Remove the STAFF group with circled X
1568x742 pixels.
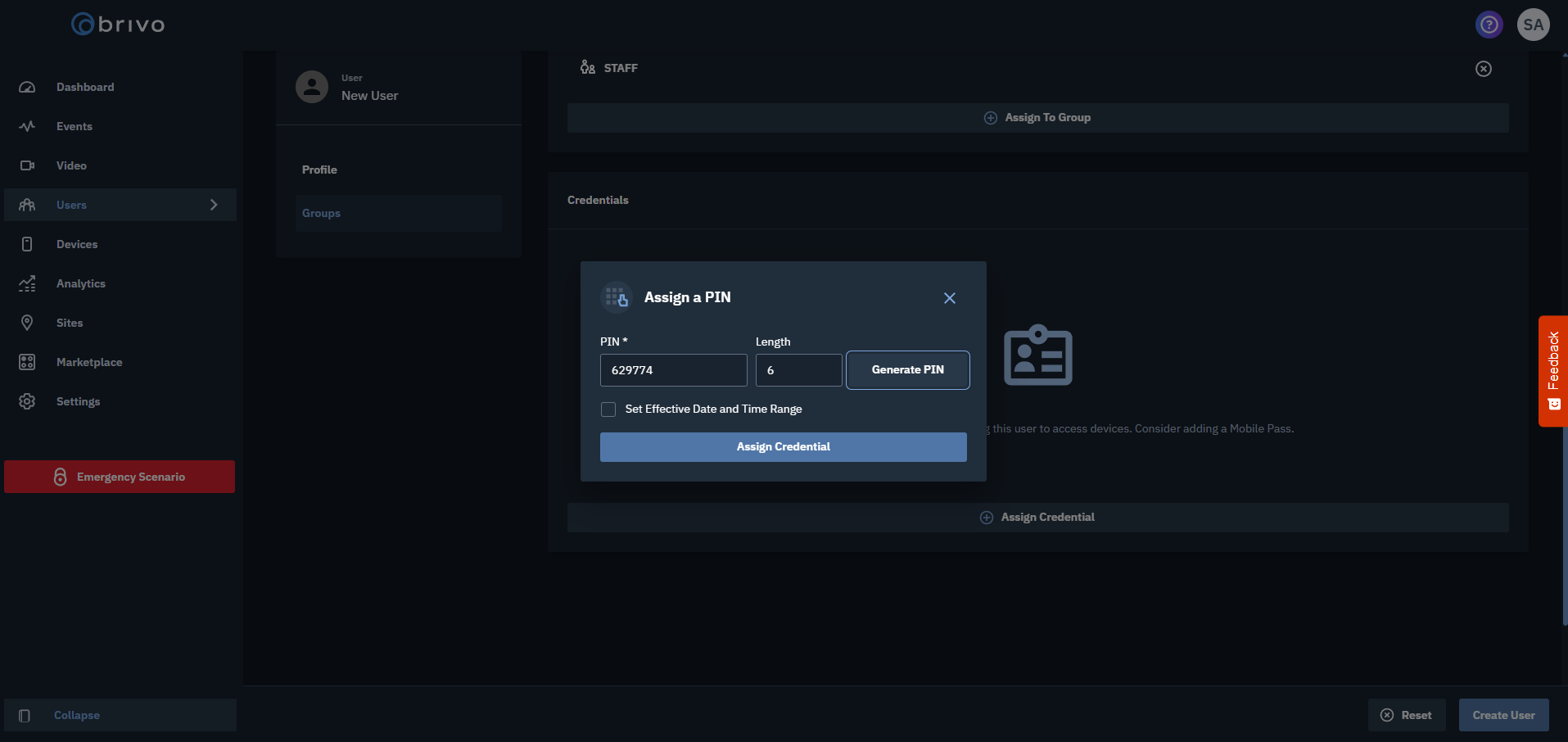1483,69
